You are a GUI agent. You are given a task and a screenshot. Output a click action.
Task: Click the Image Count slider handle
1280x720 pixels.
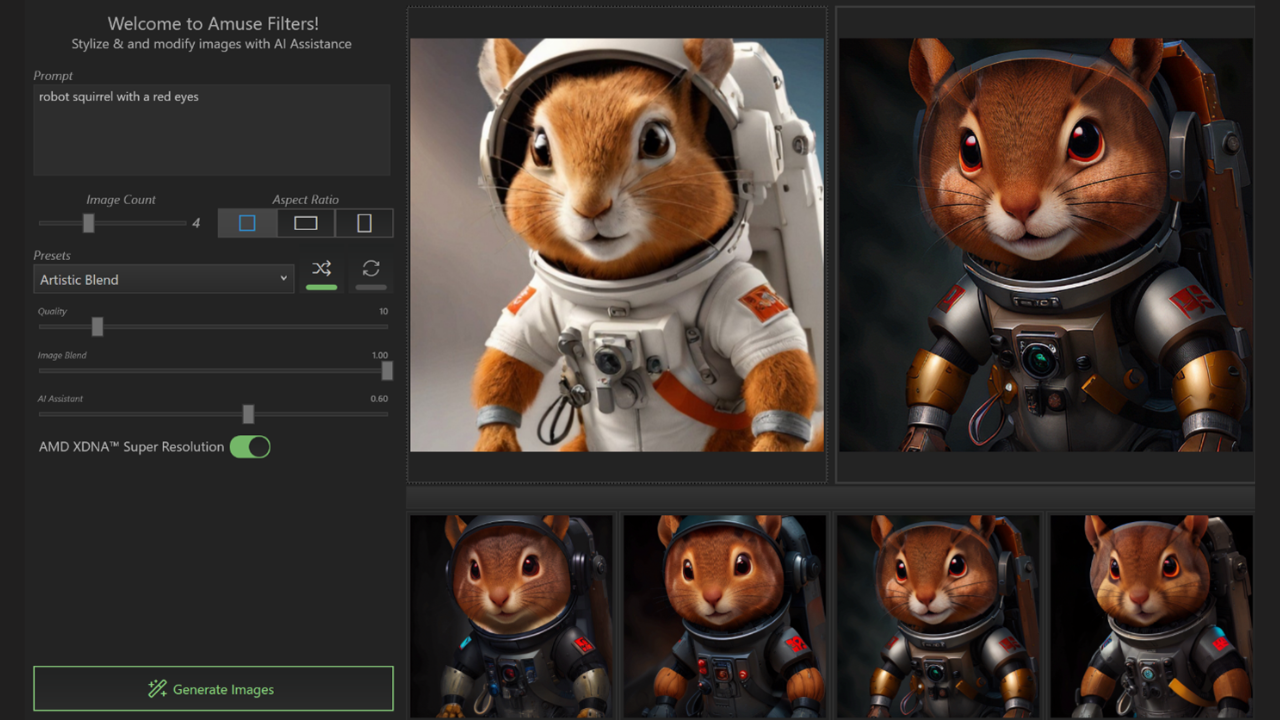(x=88, y=223)
